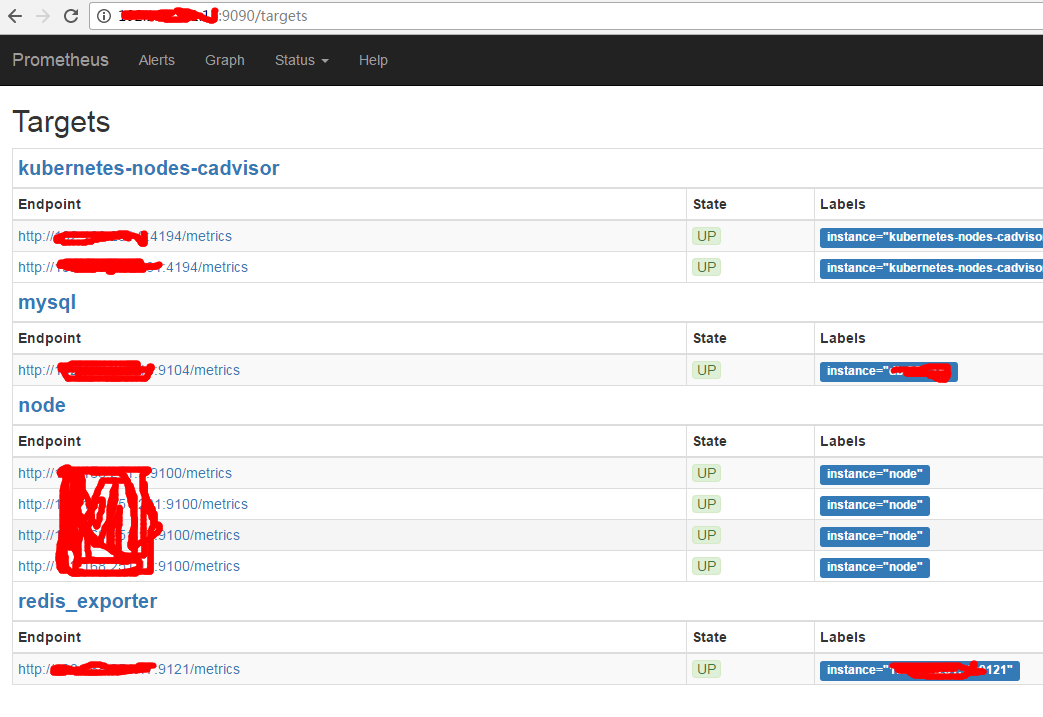Click UP state badge of second cadvisor row
This screenshot has width=1043, height=717.
[706, 267]
